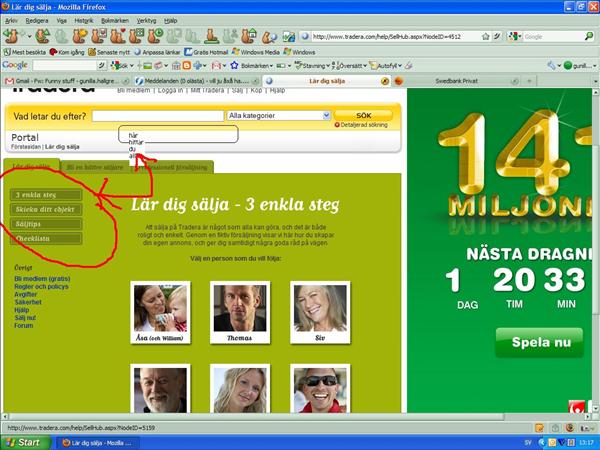
Task: Select the Åsa (och William) photo
Action: pos(160,312)
